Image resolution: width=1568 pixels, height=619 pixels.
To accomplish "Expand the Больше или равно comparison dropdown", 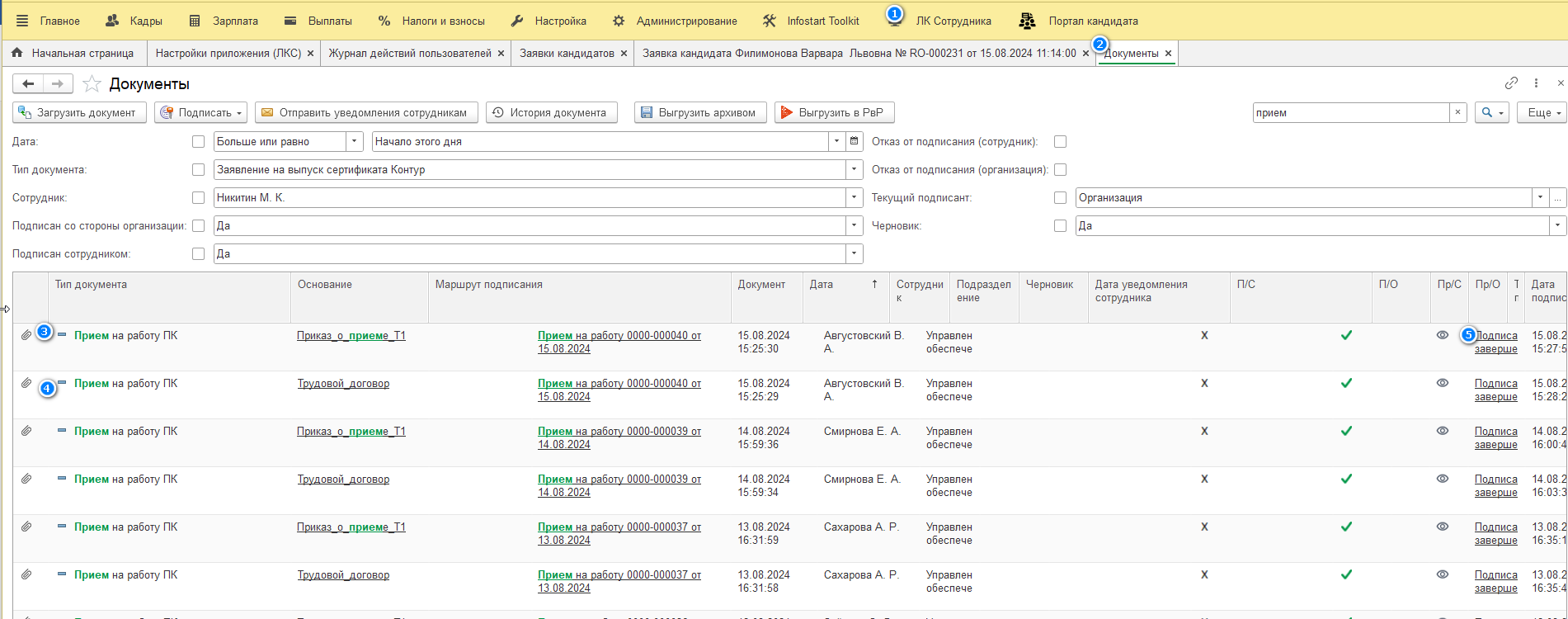I will coord(355,142).
